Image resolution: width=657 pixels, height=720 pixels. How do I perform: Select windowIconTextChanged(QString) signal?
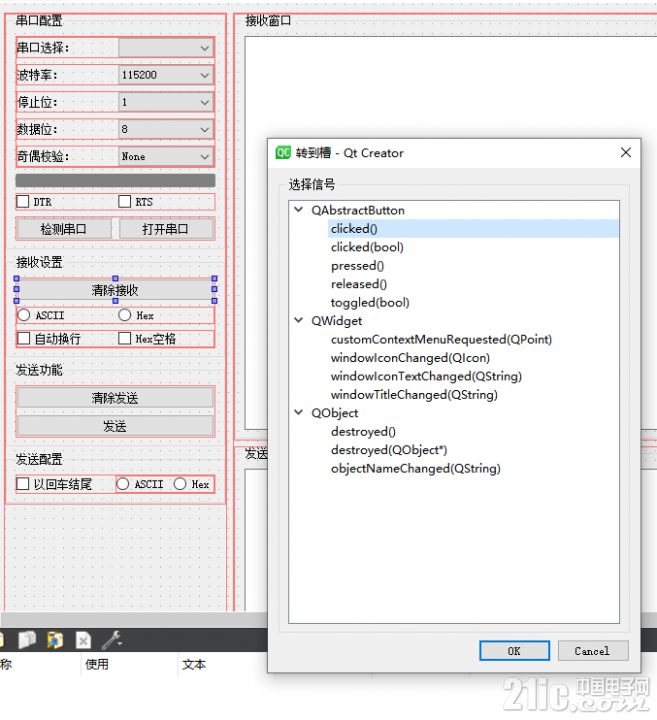(426, 376)
